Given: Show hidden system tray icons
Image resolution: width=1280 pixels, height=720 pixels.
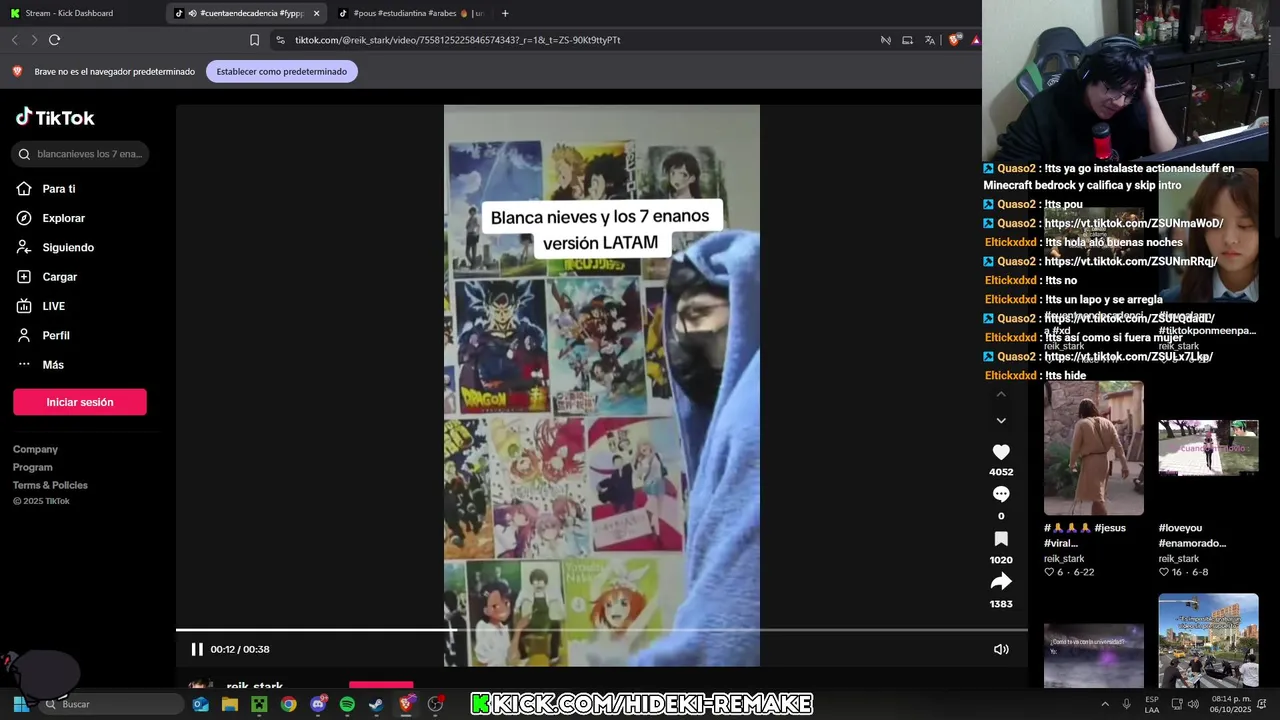Looking at the screenshot, I should tap(1105, 704).
